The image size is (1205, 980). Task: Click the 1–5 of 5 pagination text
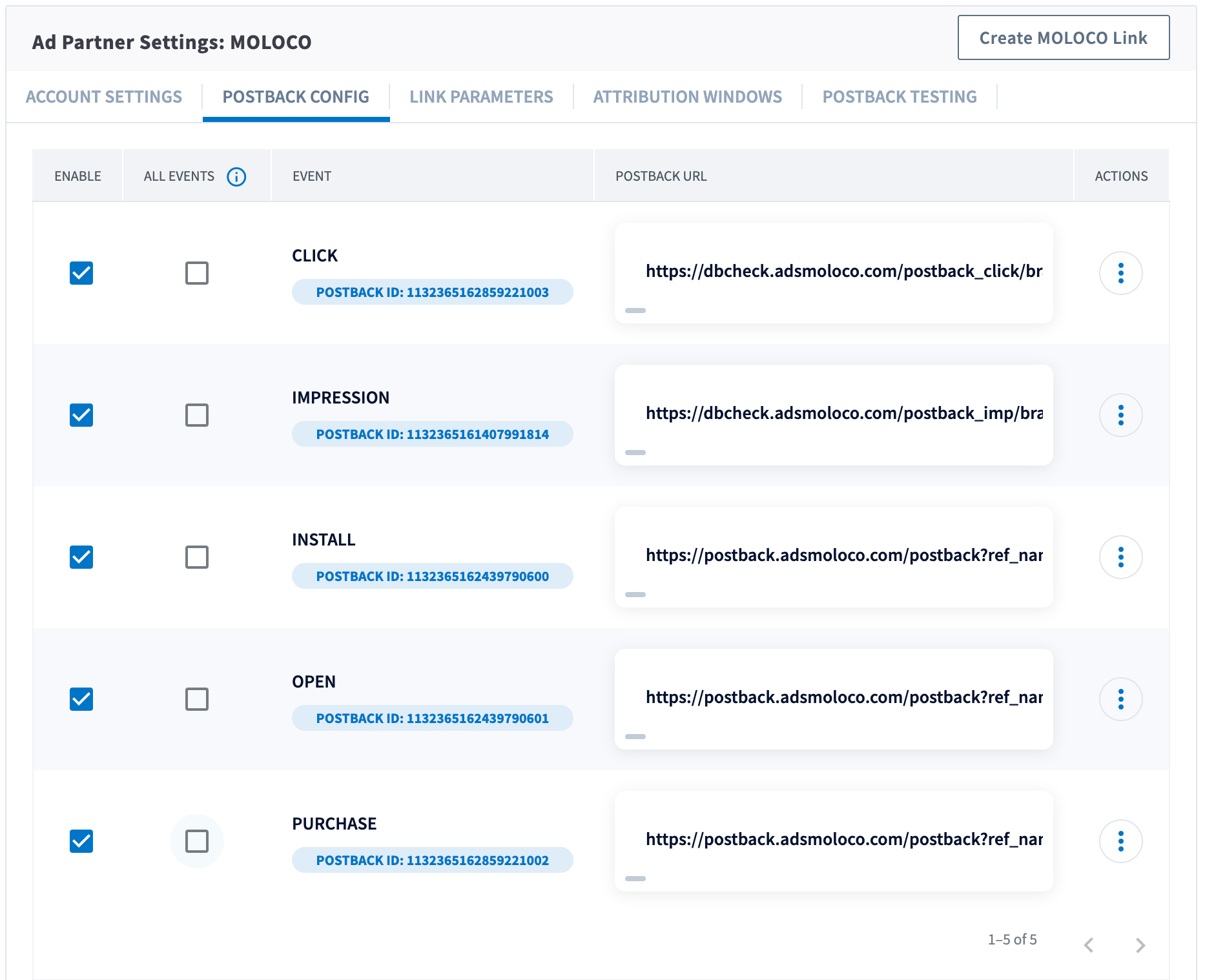click(1012, 939)
